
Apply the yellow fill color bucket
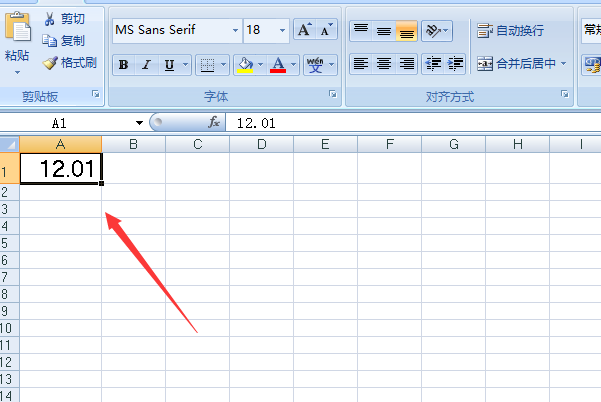[245, 66]
